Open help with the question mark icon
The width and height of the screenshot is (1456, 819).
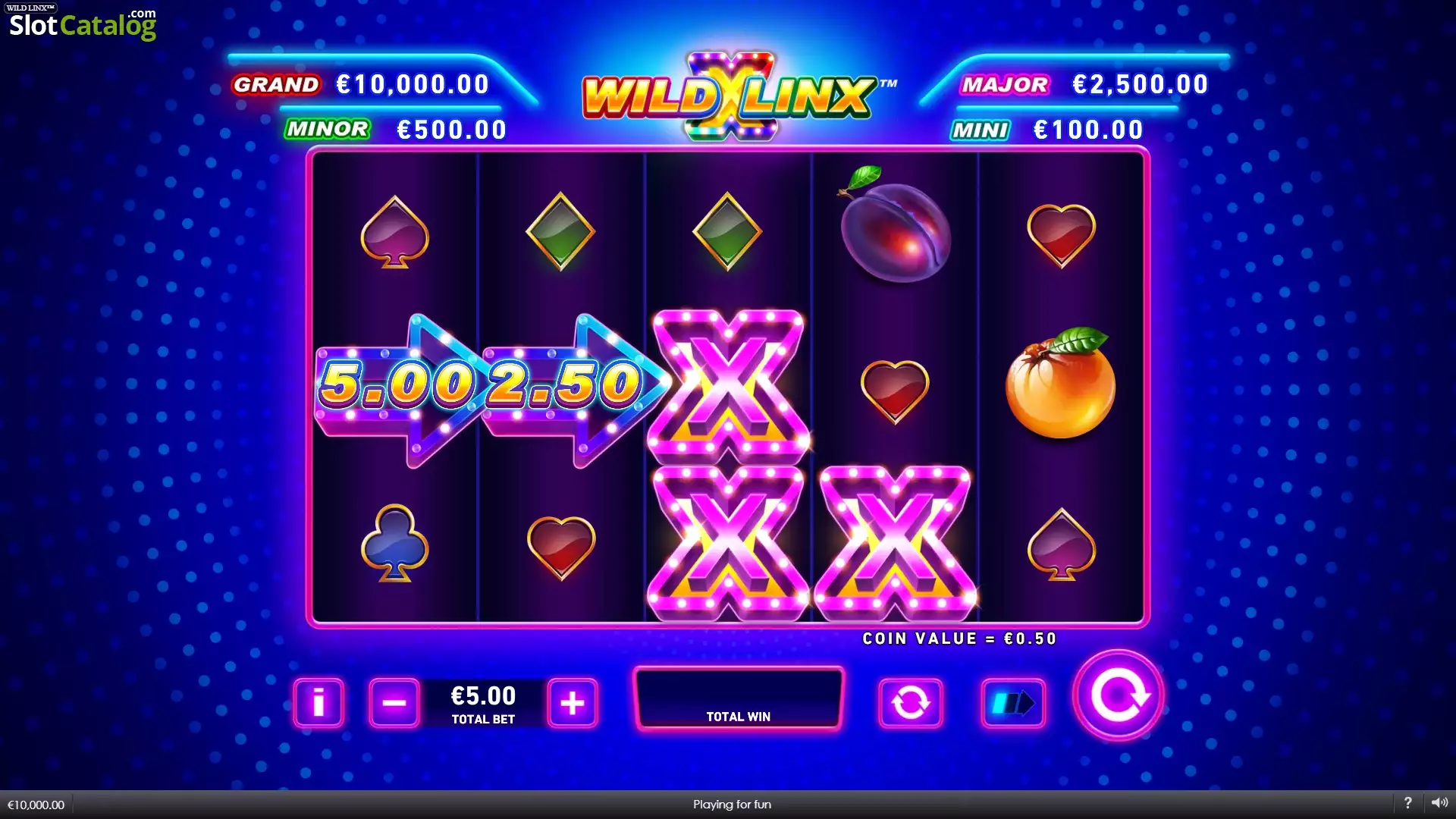click(x=1407, y=803)
